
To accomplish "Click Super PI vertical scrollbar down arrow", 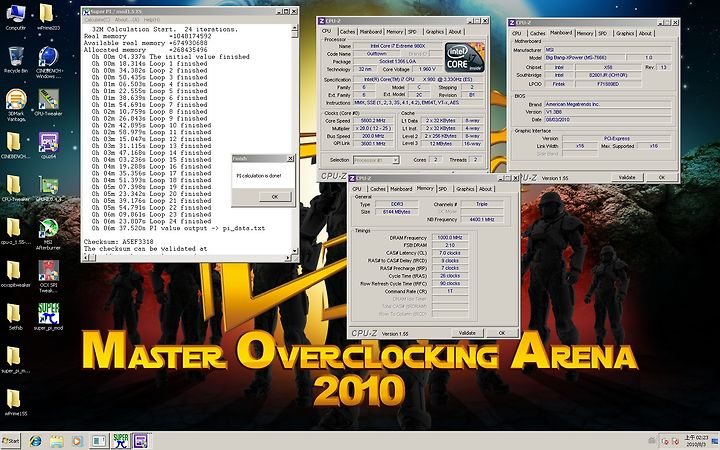I will point(295,251).
